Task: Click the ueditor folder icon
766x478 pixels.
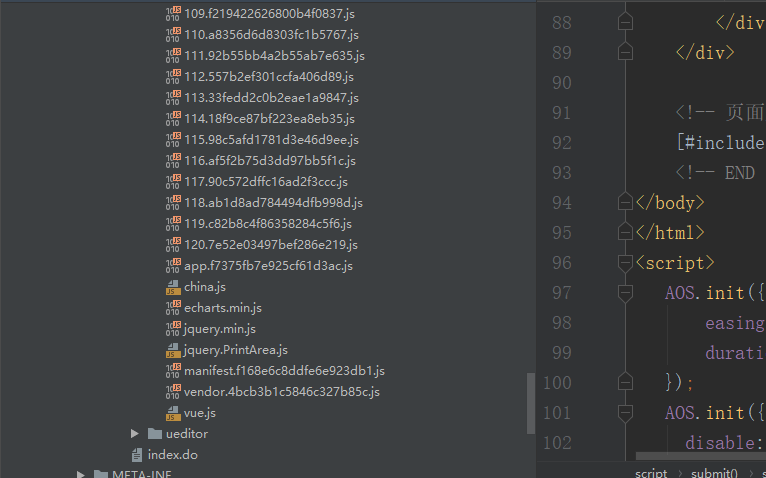Action: [x=155, y=434]
